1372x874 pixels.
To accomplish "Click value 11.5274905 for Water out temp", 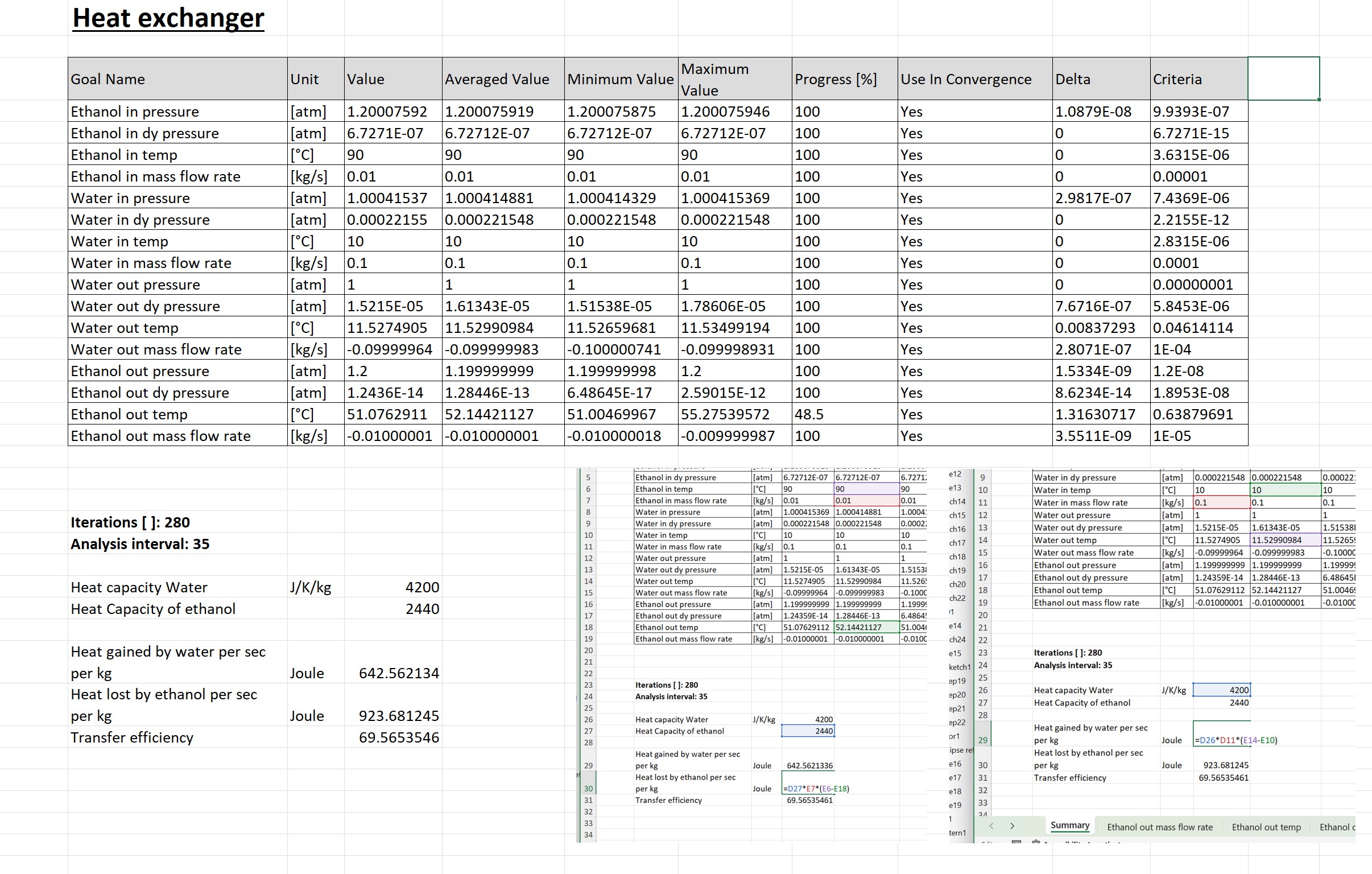I will (x=393, y=328).
